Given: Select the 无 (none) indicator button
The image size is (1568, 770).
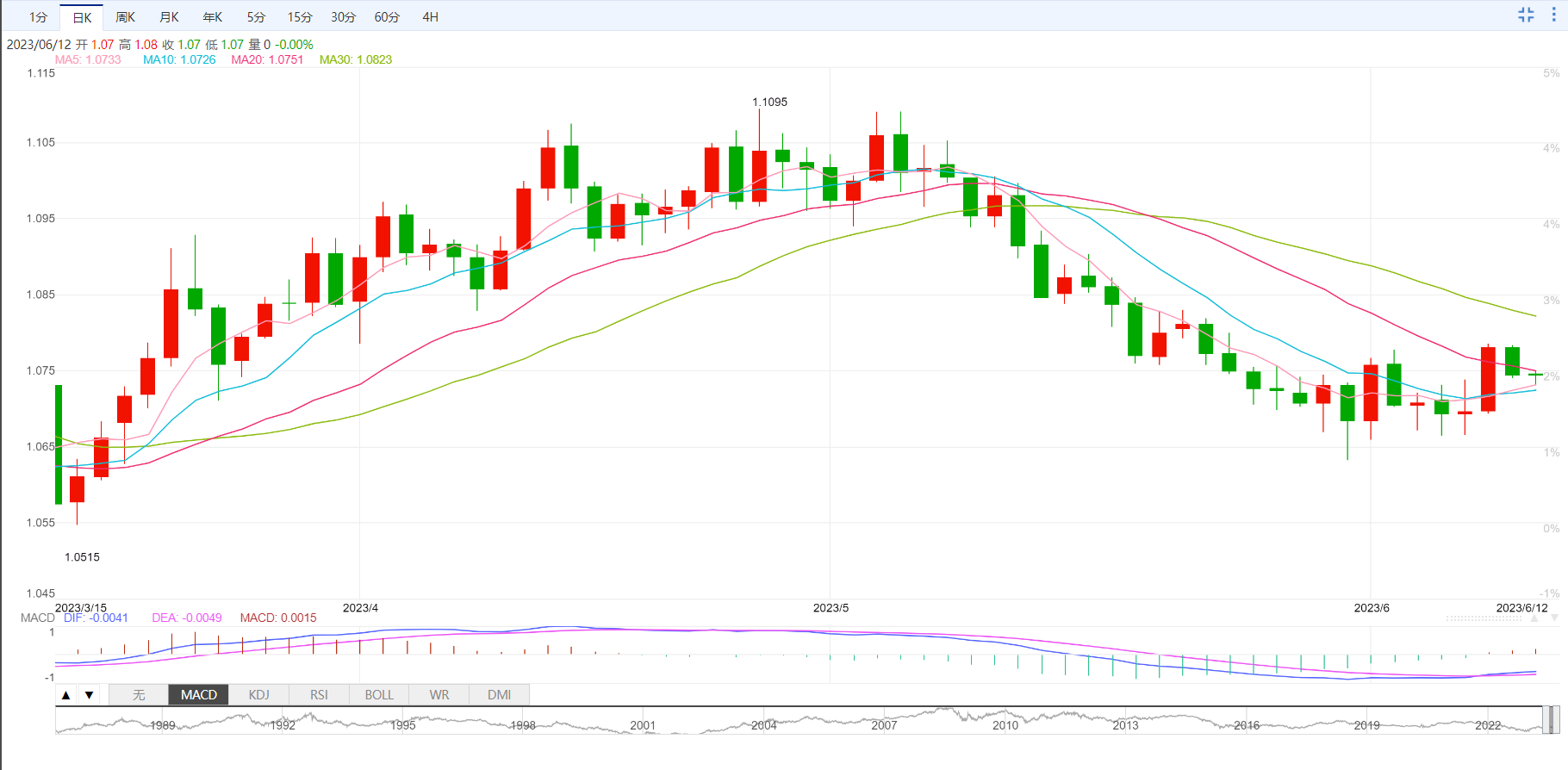Looking at the screenshot, I should pos(139,695).
